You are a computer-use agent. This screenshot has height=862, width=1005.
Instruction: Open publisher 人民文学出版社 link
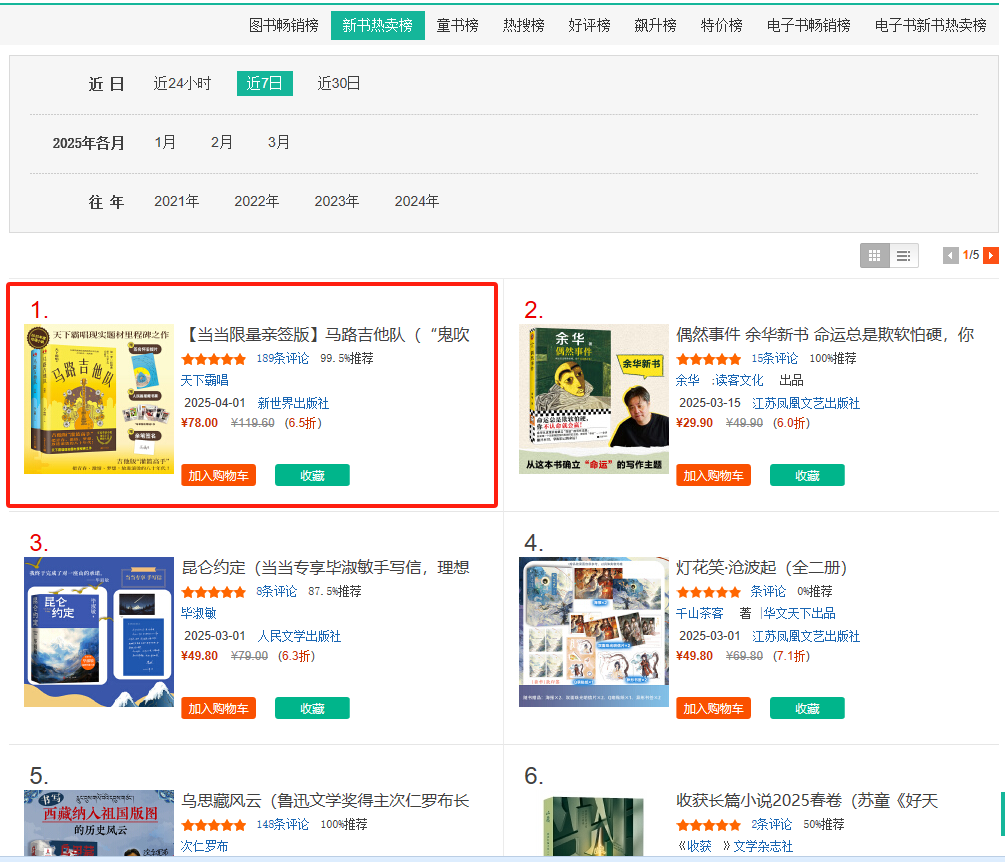tap(299, 636)
